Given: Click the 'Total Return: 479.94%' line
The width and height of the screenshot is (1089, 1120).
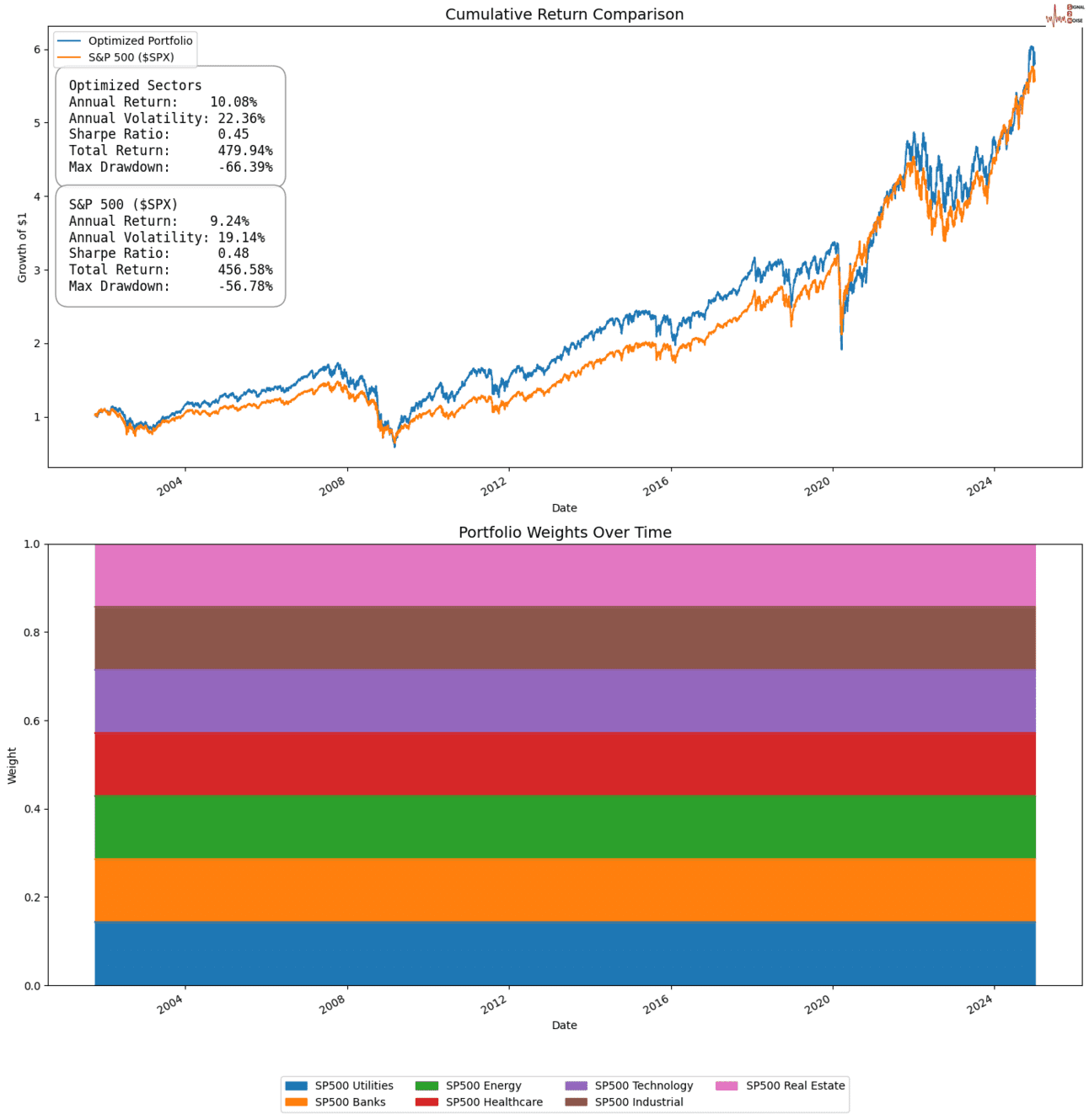Looking at the screenshot, I should click(x=170, y=151).
